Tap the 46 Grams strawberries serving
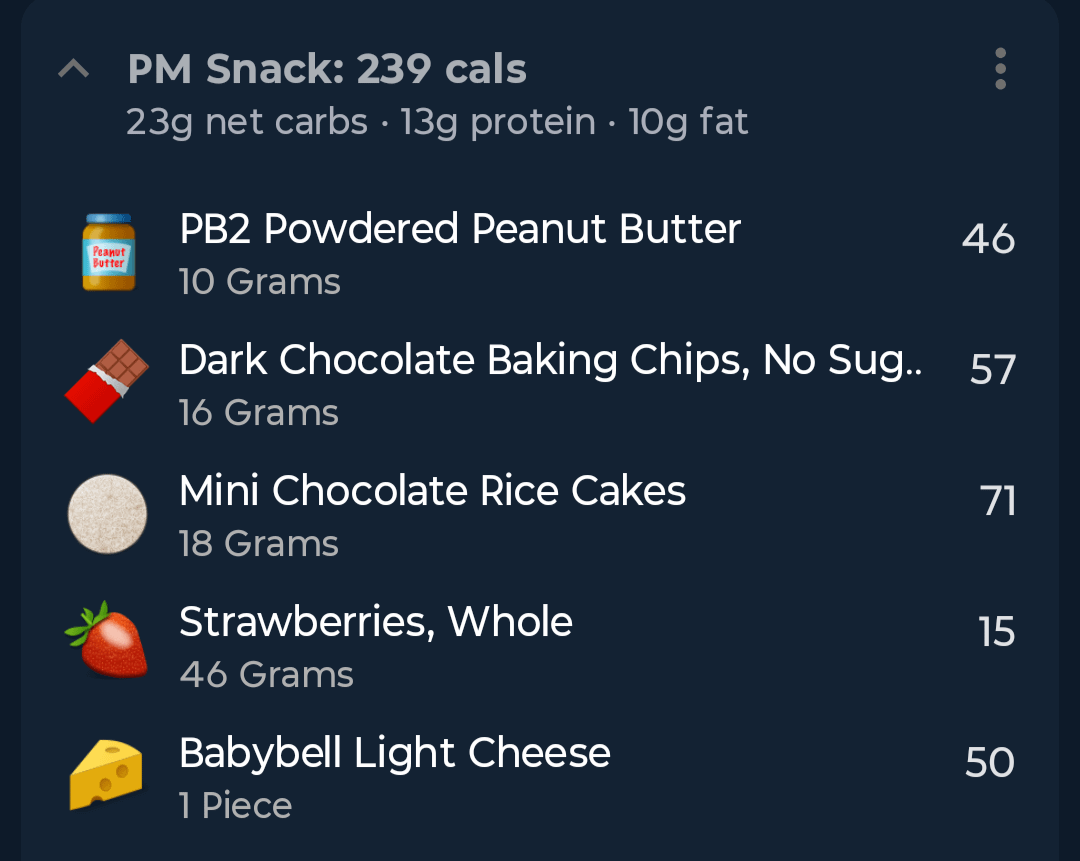Image resolution: width=1080 pixels, height=861 pixels. (x=267, y=675)
